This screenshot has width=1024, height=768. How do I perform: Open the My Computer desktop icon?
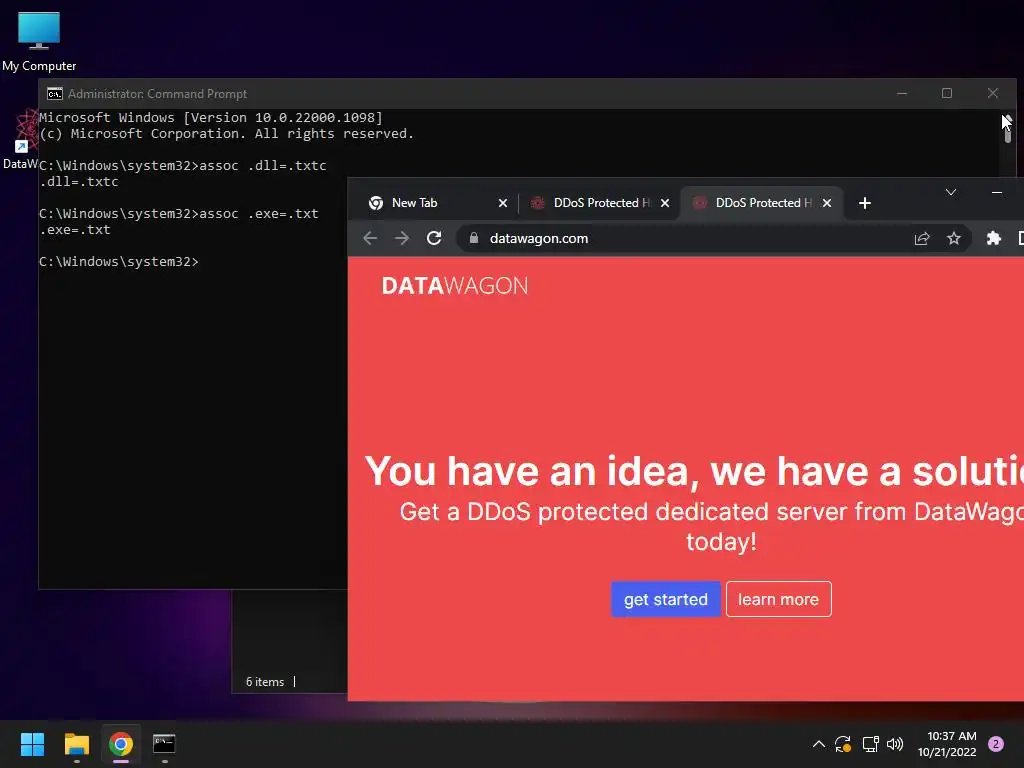(x=39, y=42)
